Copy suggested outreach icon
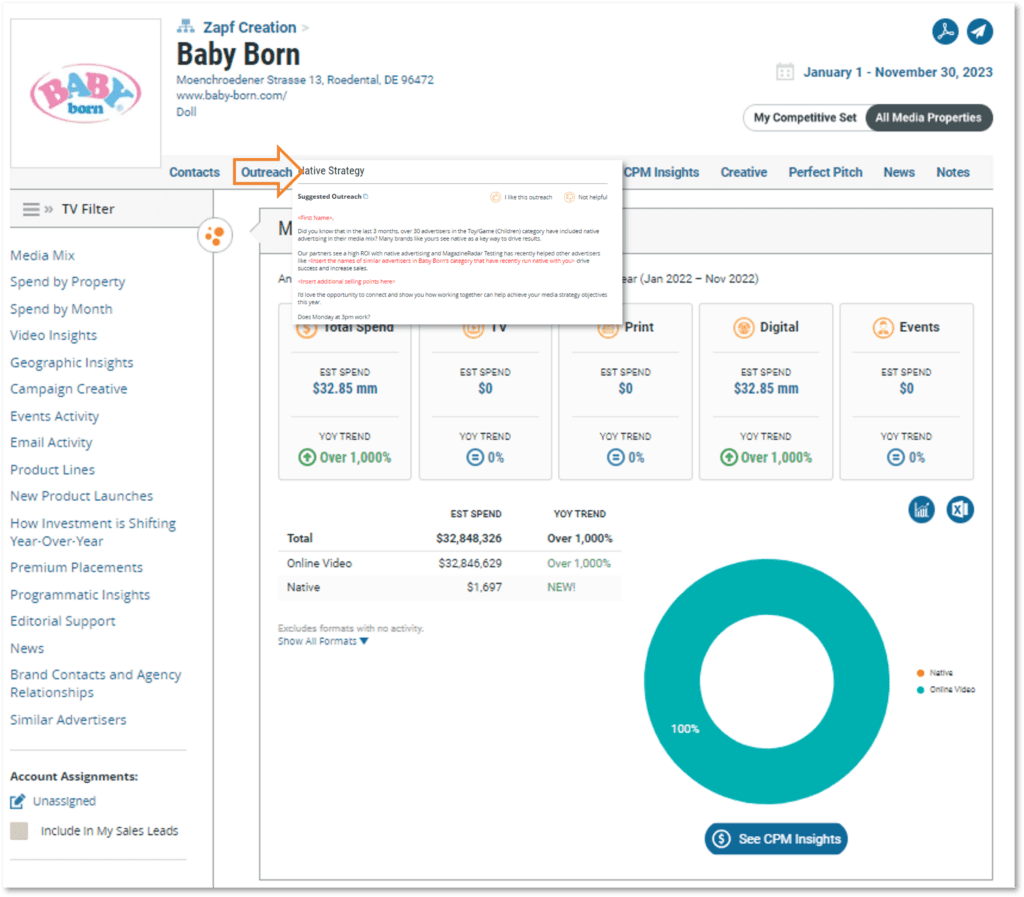The width and height of the screenshot is (1024, 897). (x=366, y=197)
